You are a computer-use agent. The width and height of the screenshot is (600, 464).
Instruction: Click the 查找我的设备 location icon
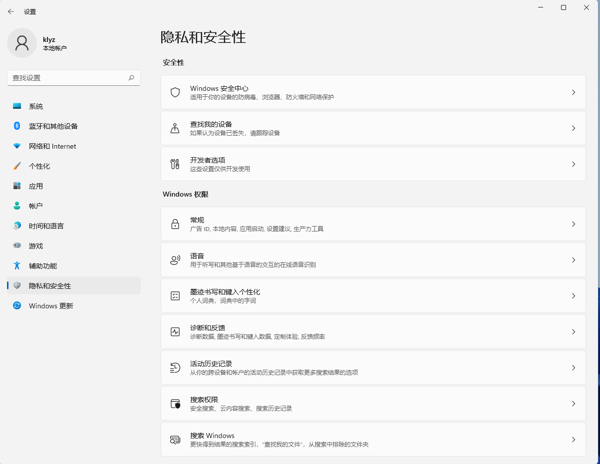175,128
